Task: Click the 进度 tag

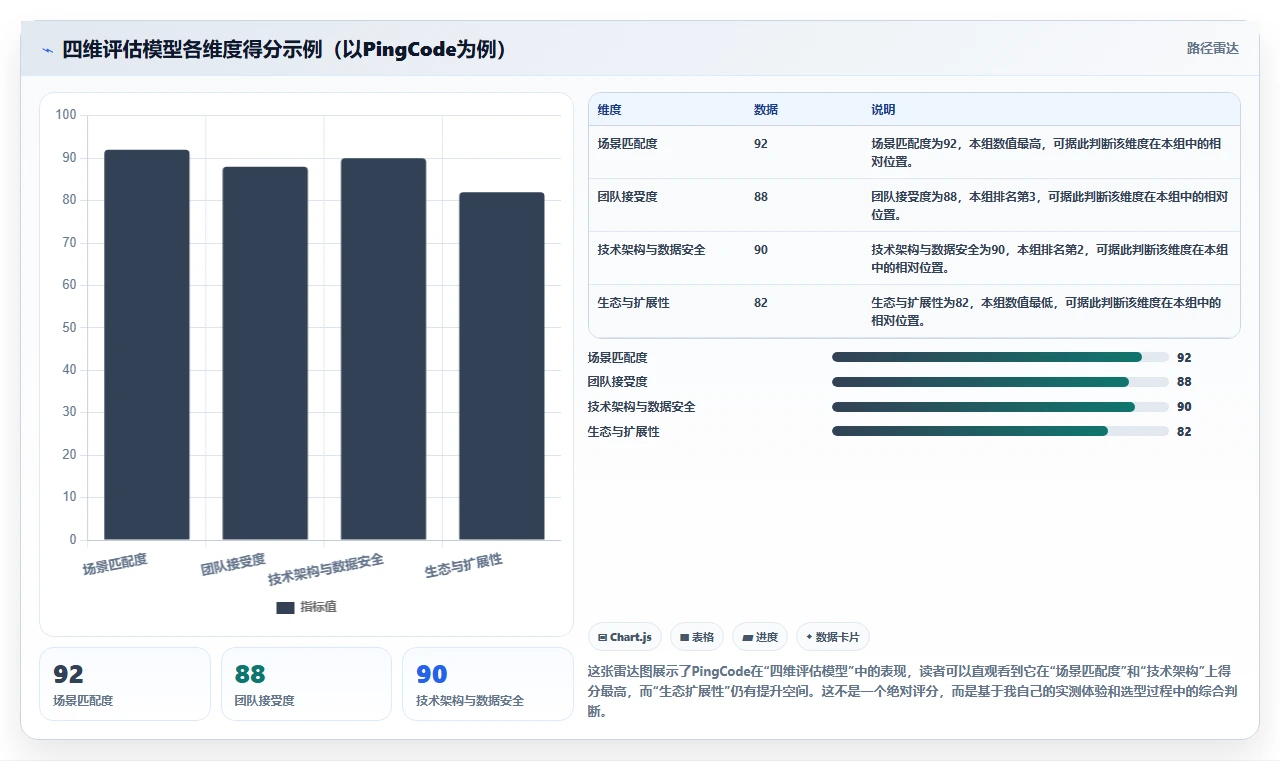Action: pyautogui.click(x=760, y=637)
